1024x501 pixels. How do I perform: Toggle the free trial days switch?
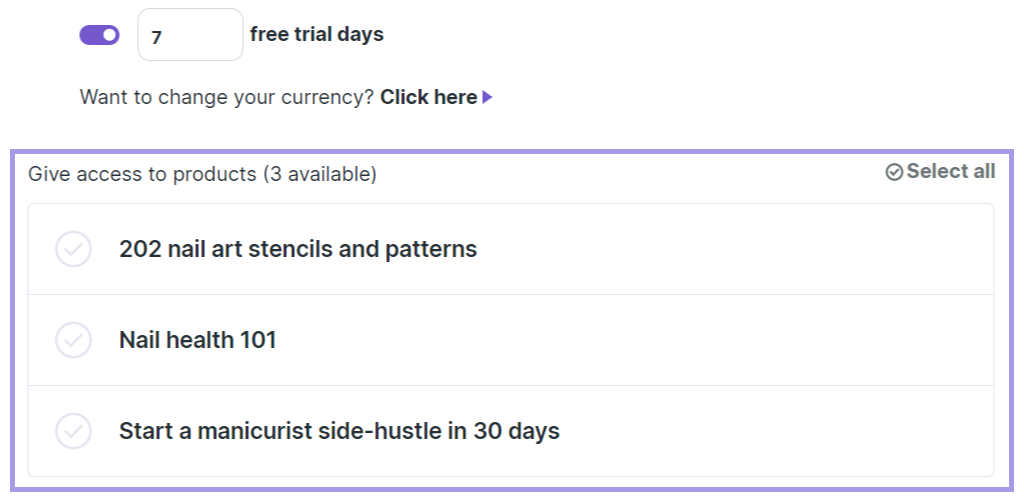pyautogui.click(x=99, y=35)
